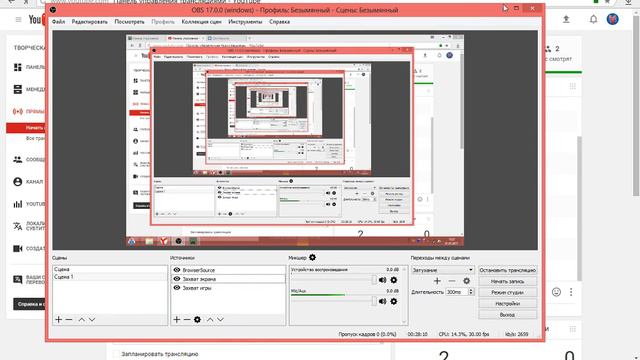
Task: Open YouTube notifications bell
Action: 593,19
